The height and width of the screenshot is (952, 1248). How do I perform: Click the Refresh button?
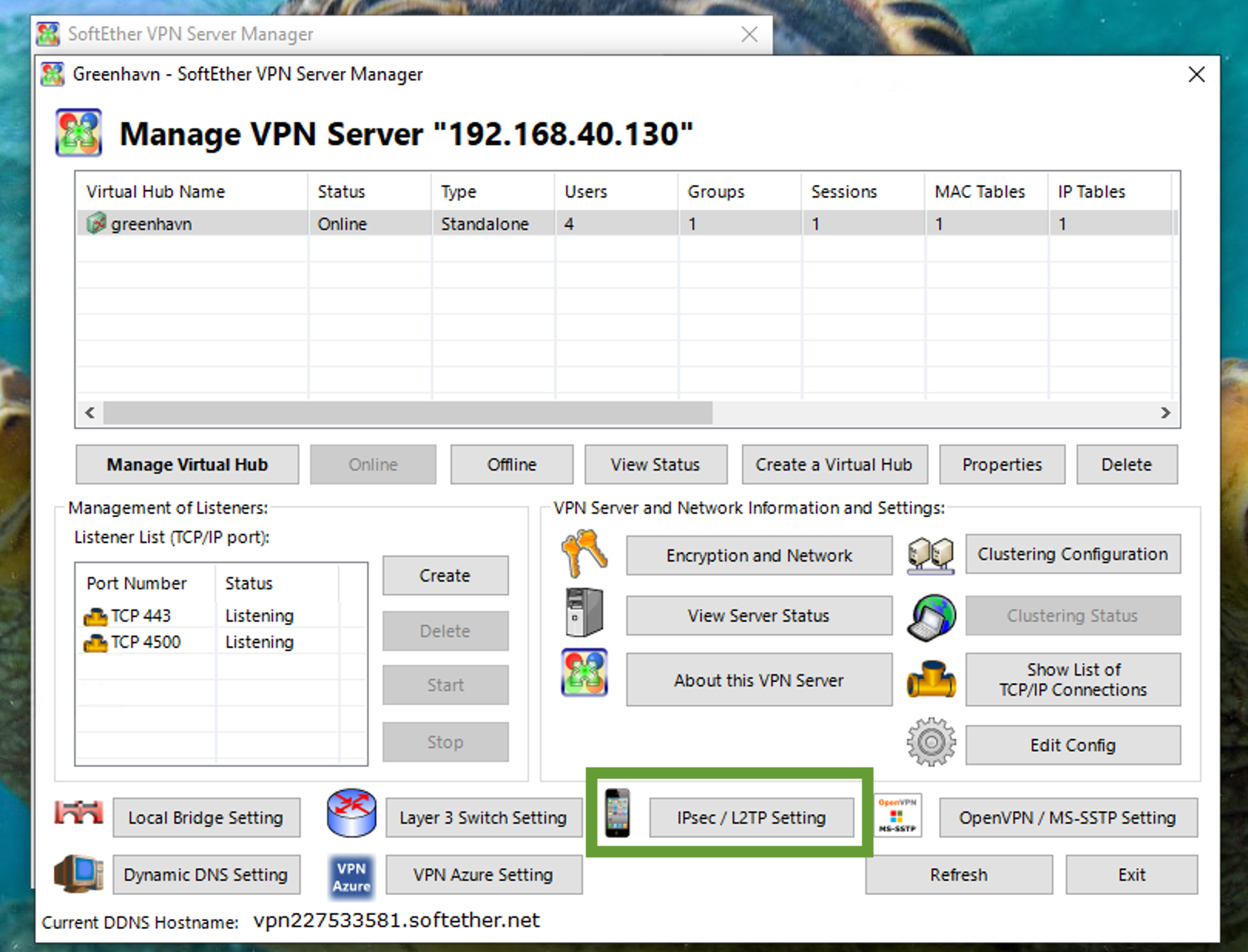pos(959,875)
